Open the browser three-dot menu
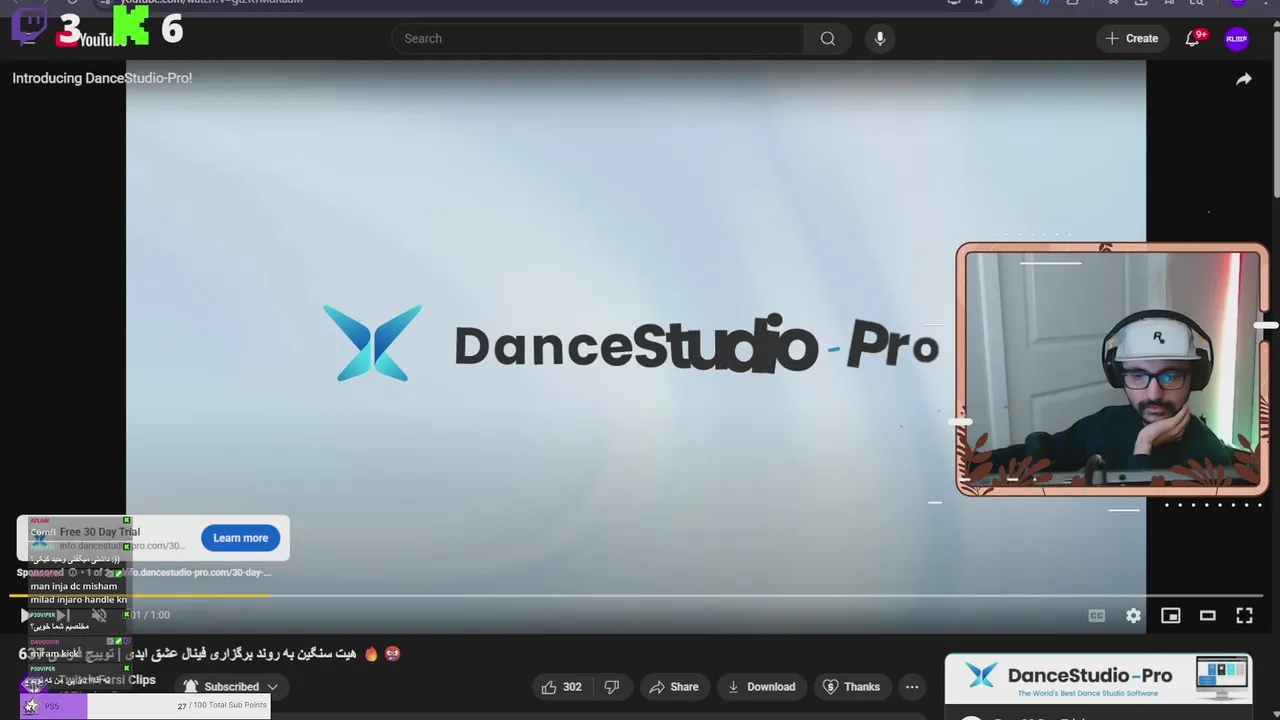 1268,3
